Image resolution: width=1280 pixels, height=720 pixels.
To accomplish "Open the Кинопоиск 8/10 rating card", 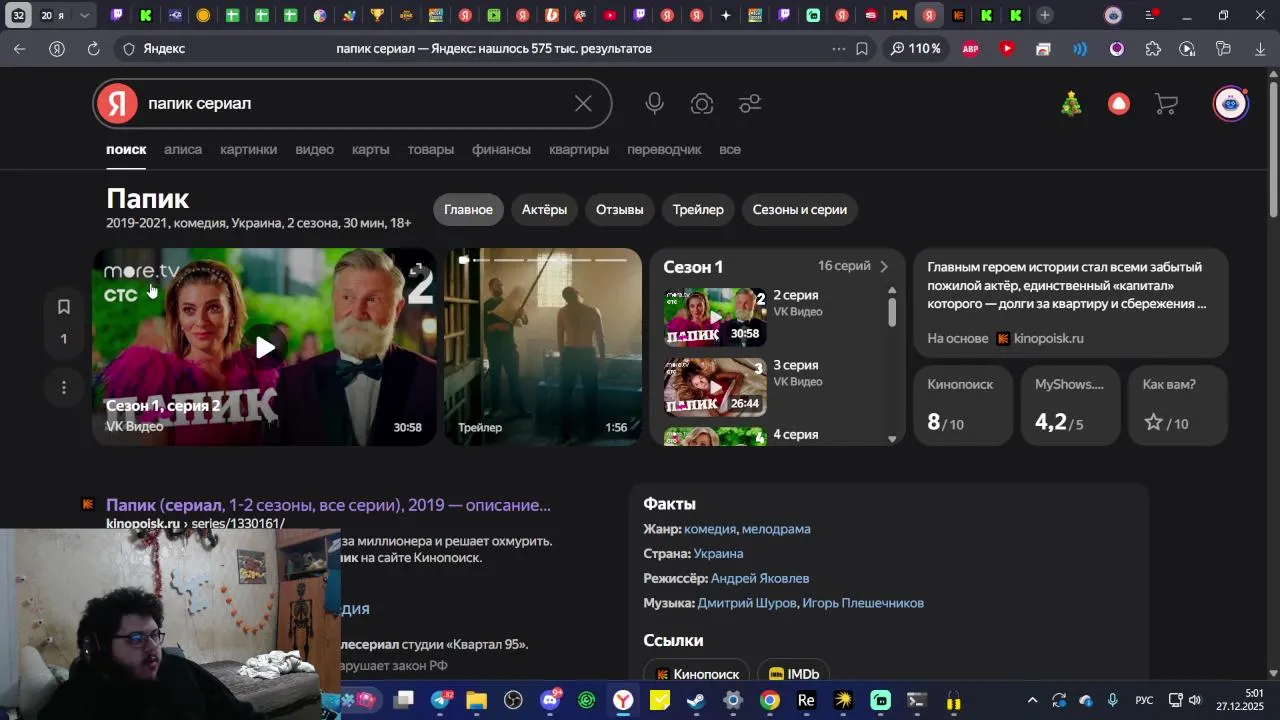I will point(963,405).
